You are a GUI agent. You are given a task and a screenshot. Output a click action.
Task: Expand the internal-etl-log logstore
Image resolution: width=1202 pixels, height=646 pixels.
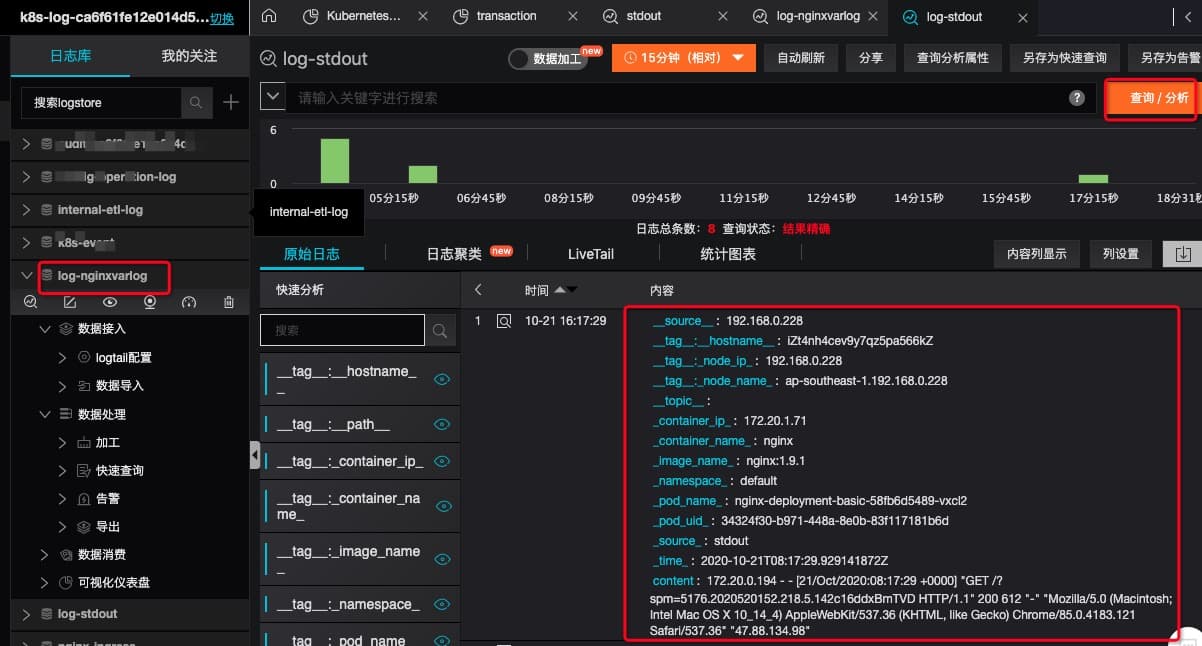(27, 210)
